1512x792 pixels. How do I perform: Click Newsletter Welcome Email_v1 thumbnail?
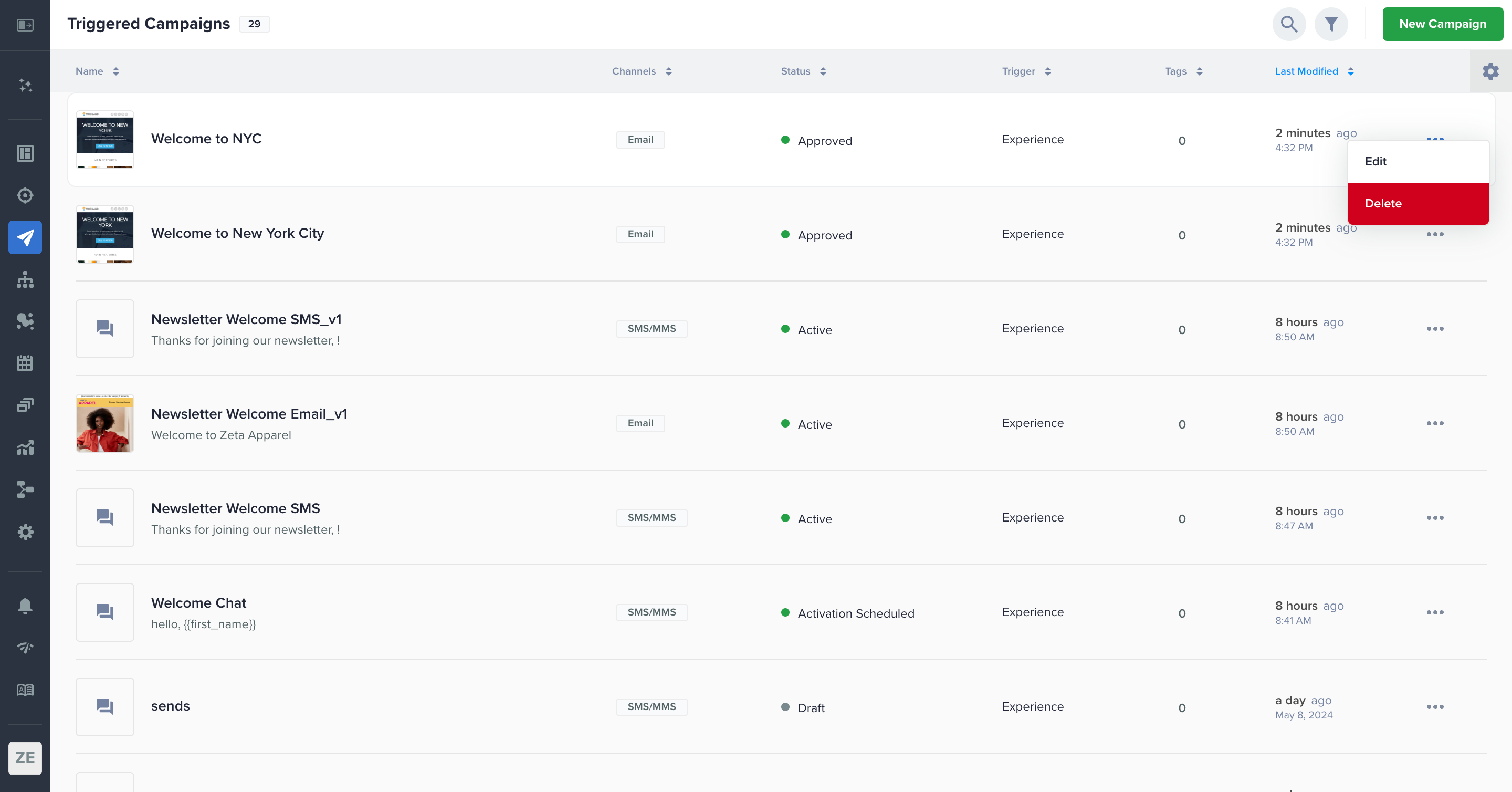104,423
